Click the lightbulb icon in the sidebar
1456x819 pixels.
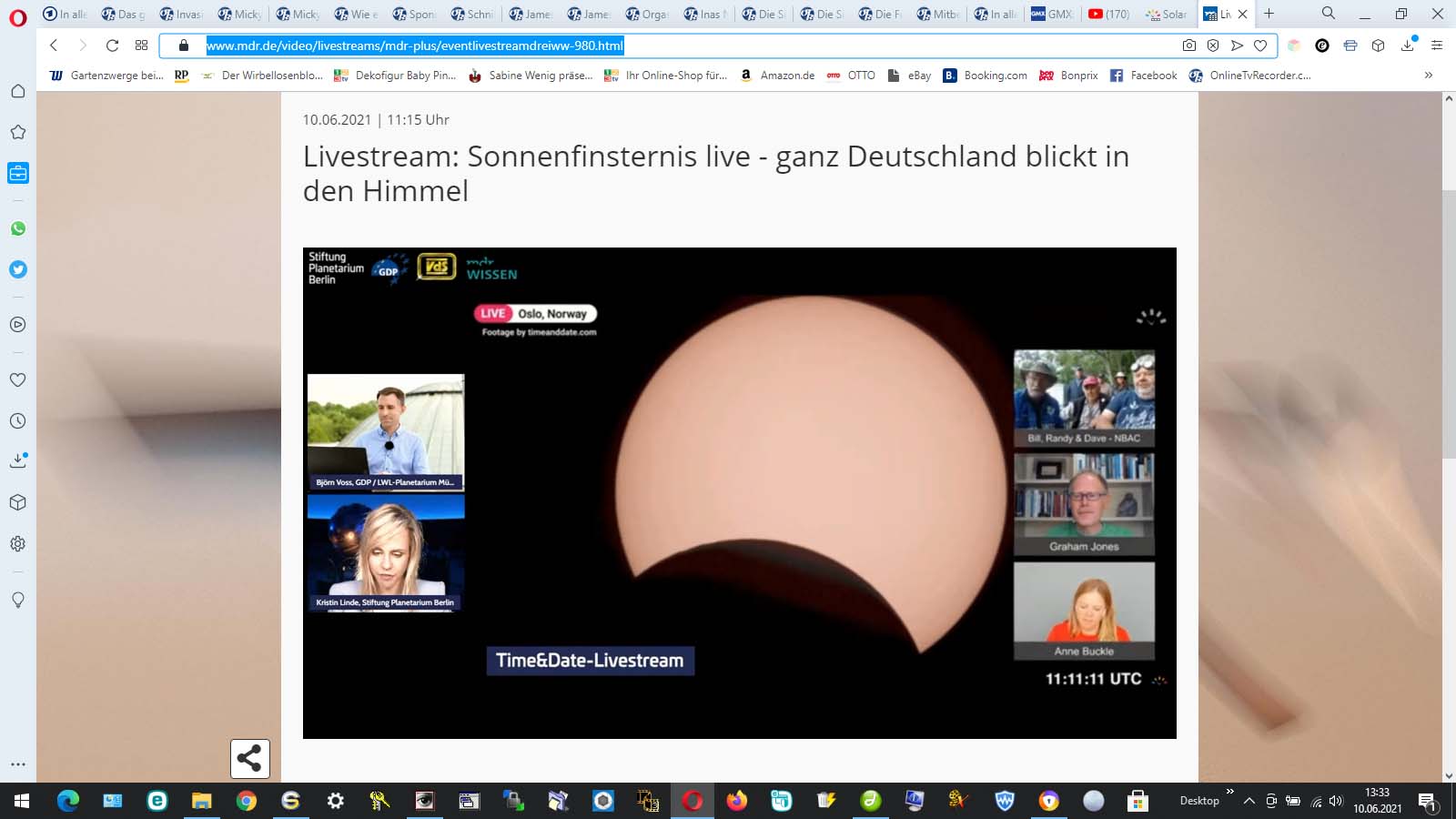click(17, 600)
